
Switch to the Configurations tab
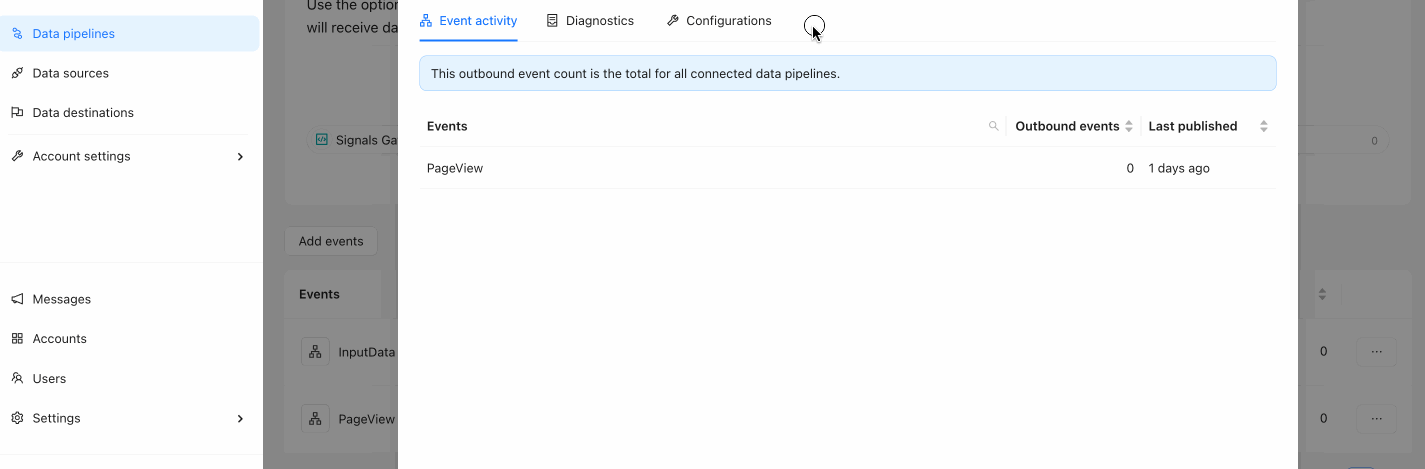click(719, 20)
